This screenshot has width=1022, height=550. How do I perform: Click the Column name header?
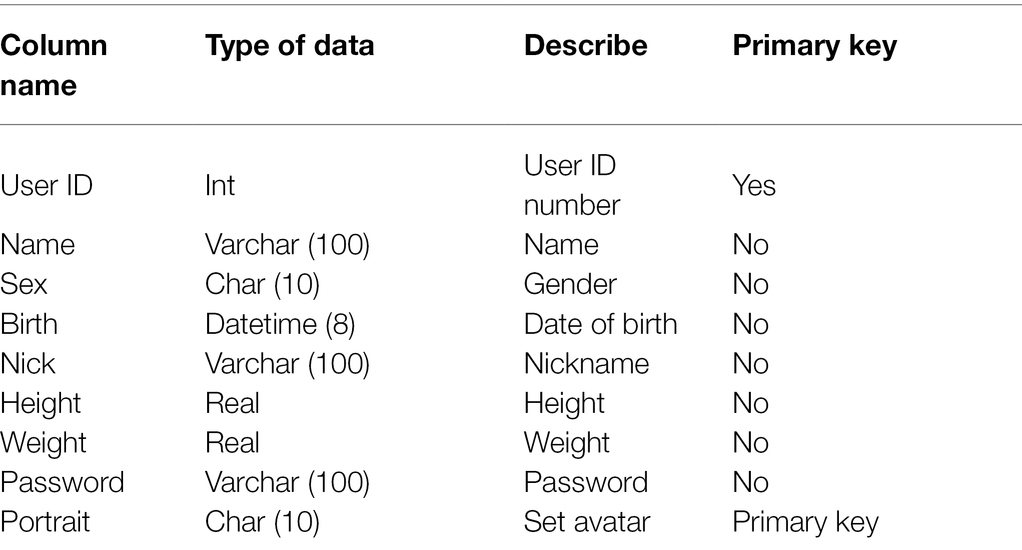coord(53,65)
